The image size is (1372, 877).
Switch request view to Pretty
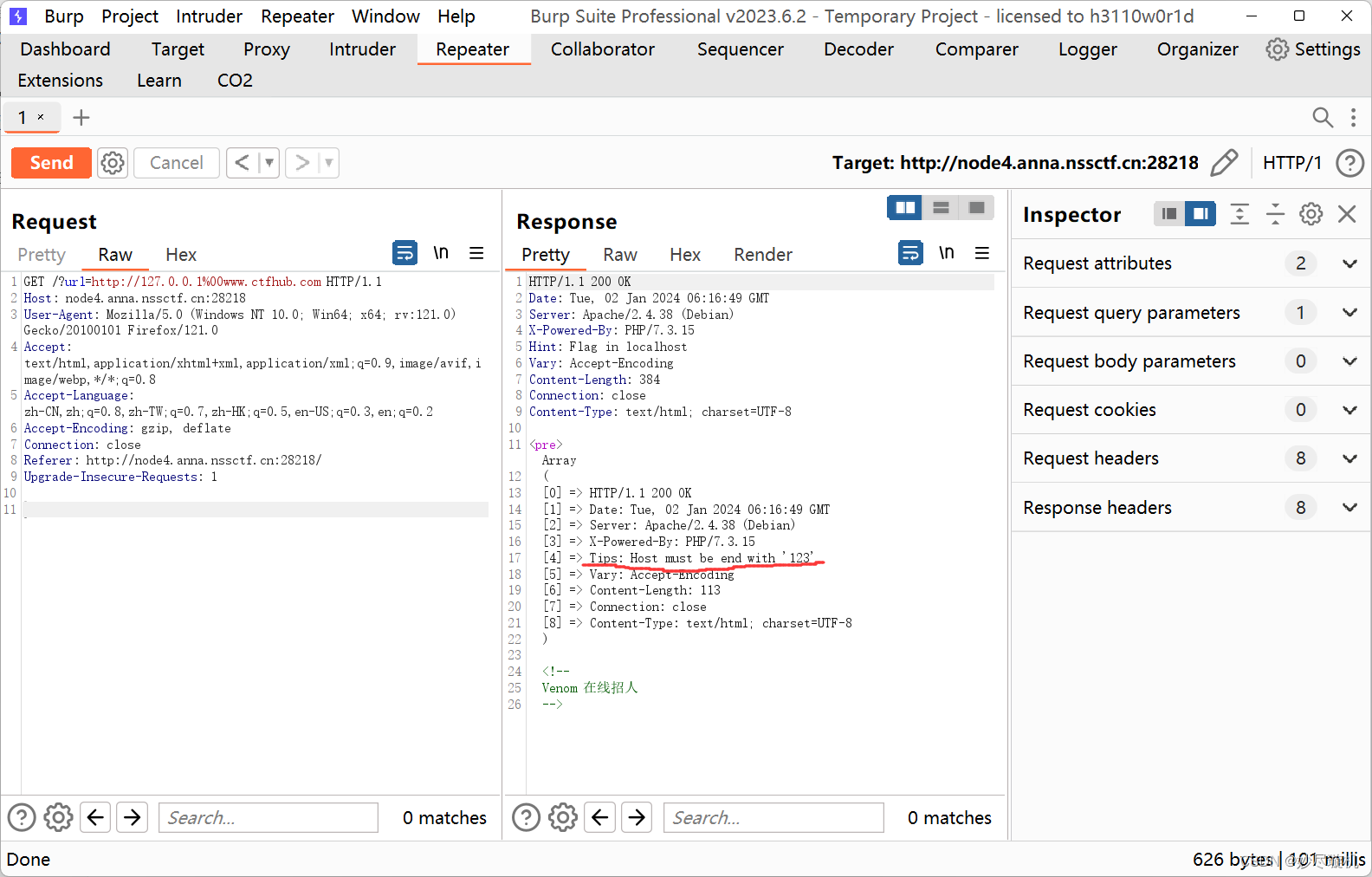42,255
